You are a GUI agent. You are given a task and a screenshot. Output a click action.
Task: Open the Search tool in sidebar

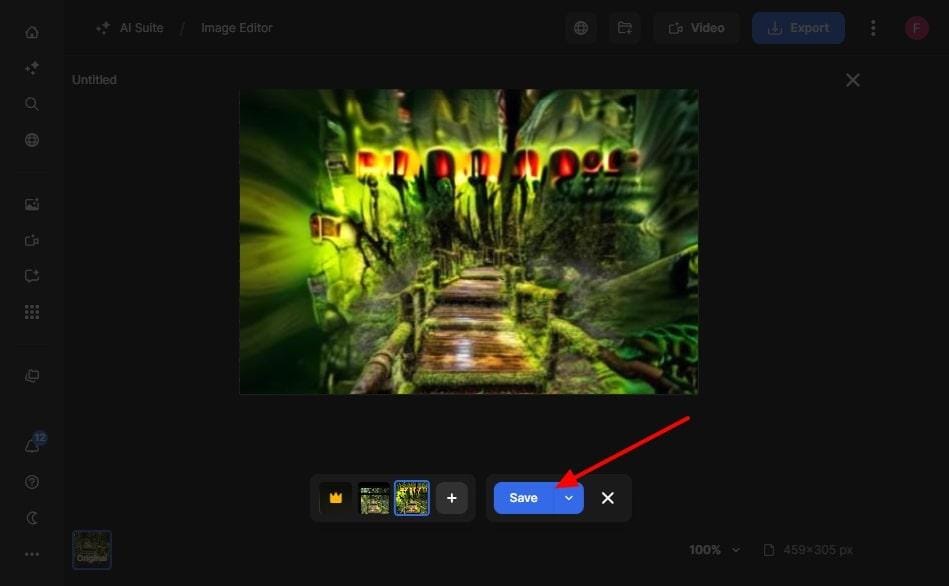[x=31, y=103]
